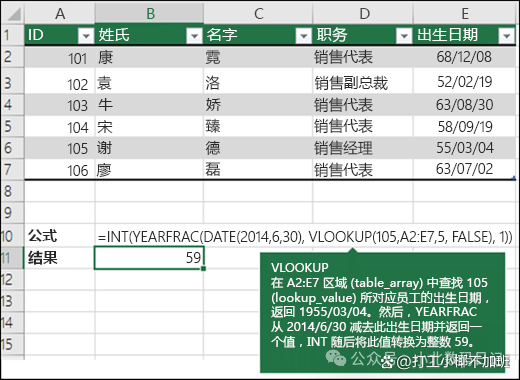
Task: Click cell with ID 102
Action: point(60,81)
